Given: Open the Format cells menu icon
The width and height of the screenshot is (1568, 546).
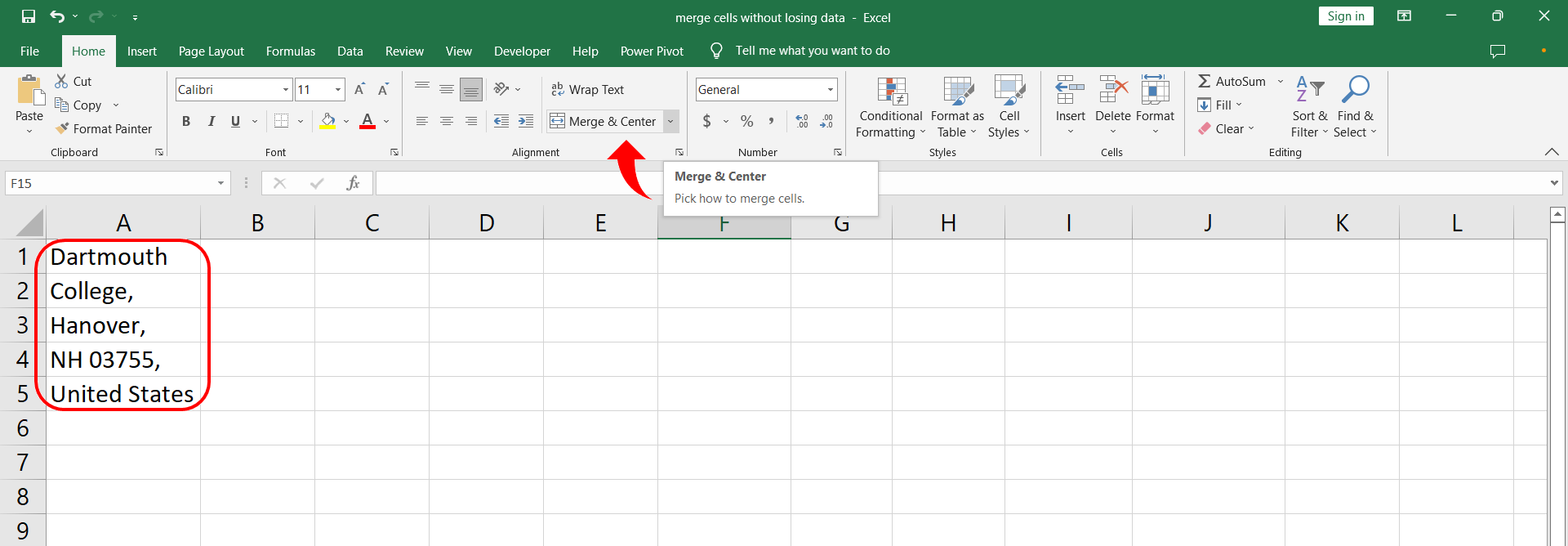Looking at the screenshot, I should point(1155,91).
